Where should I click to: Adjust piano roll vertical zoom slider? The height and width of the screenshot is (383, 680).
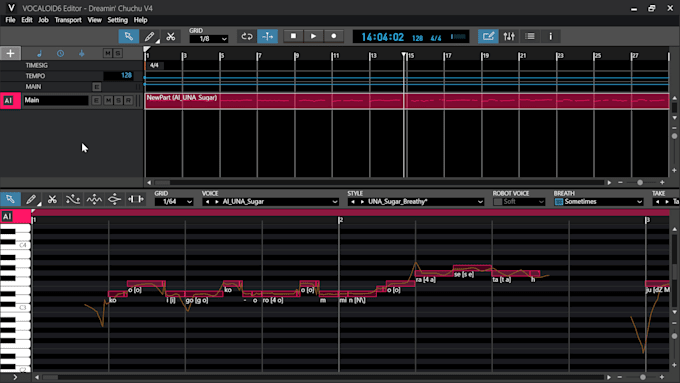click(x=674, y=336)
